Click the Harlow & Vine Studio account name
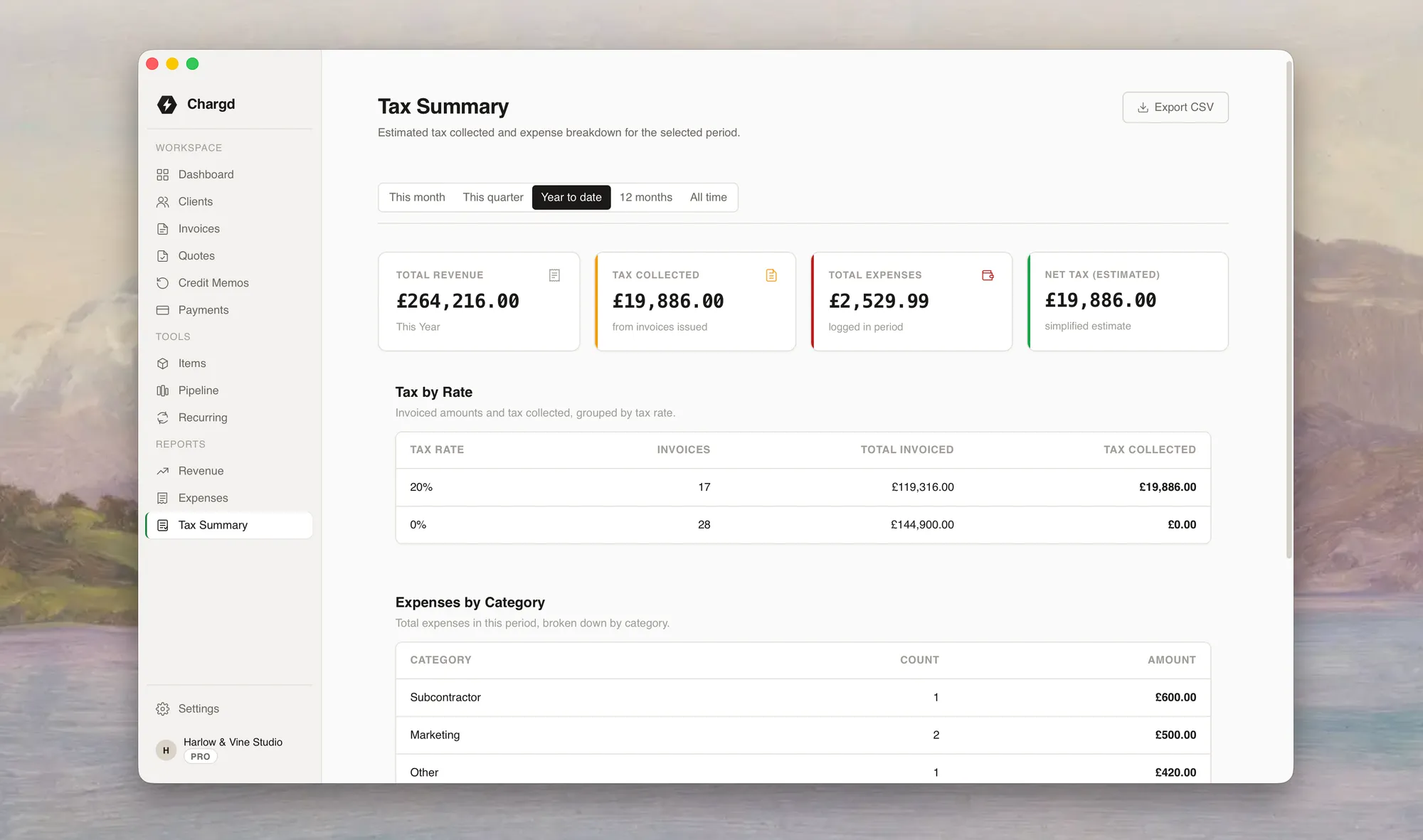Screen dimensions: 1423x840 coord(233,742)
